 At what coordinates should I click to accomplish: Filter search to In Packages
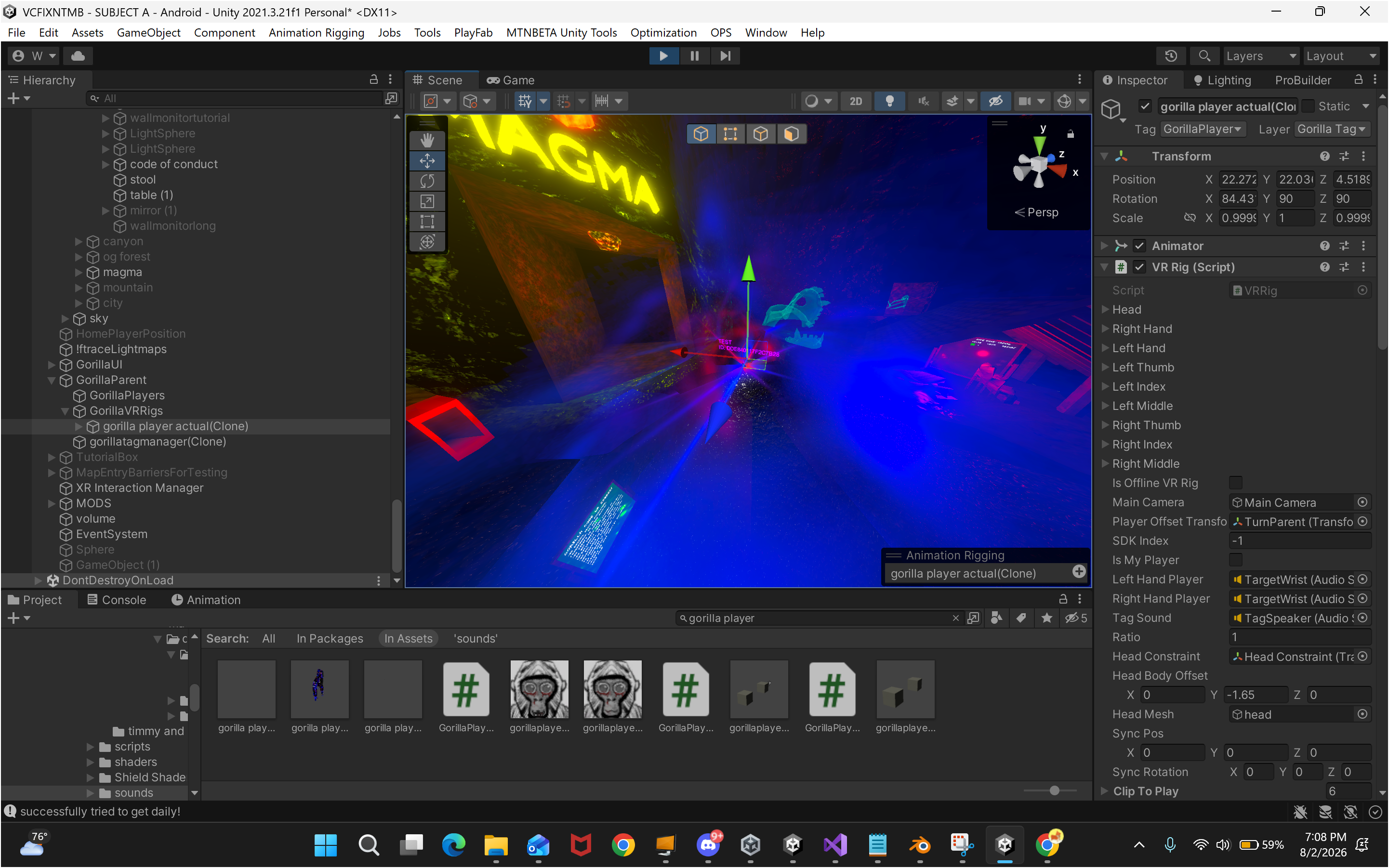330,638
